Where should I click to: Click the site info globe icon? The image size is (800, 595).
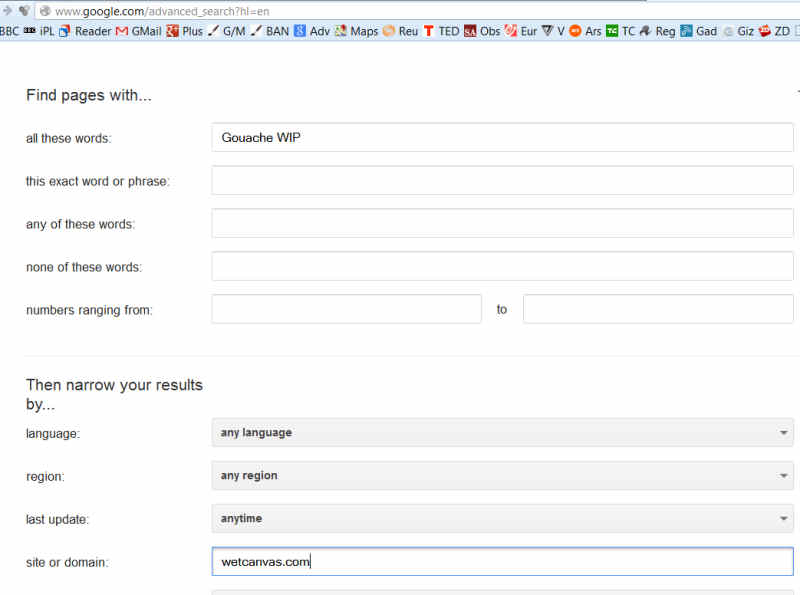(45, 11)
